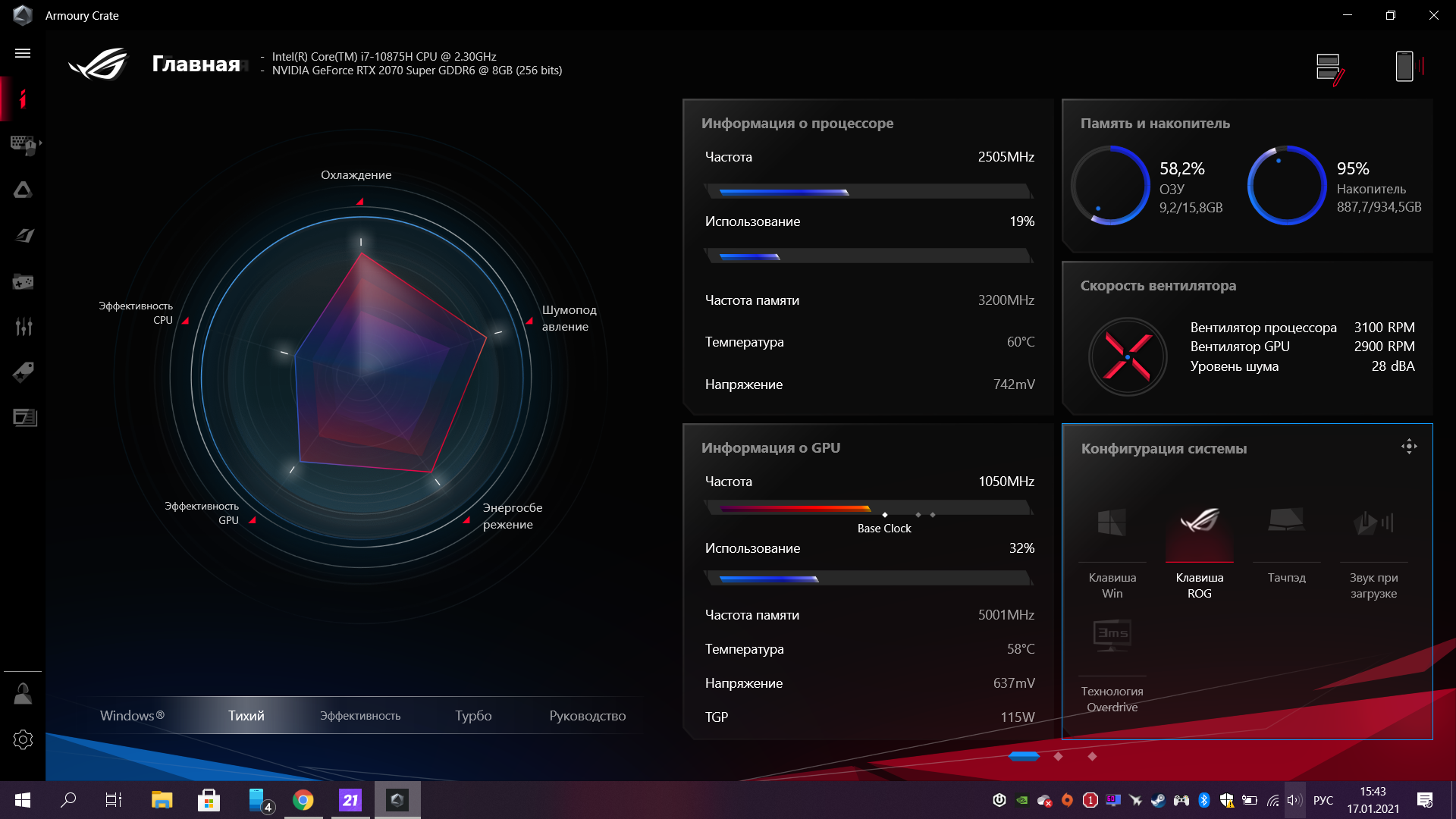Open the hamburger menu in Armoury Crate
The width and height of the screenshot is (1456, 819).
click(23, 53)
